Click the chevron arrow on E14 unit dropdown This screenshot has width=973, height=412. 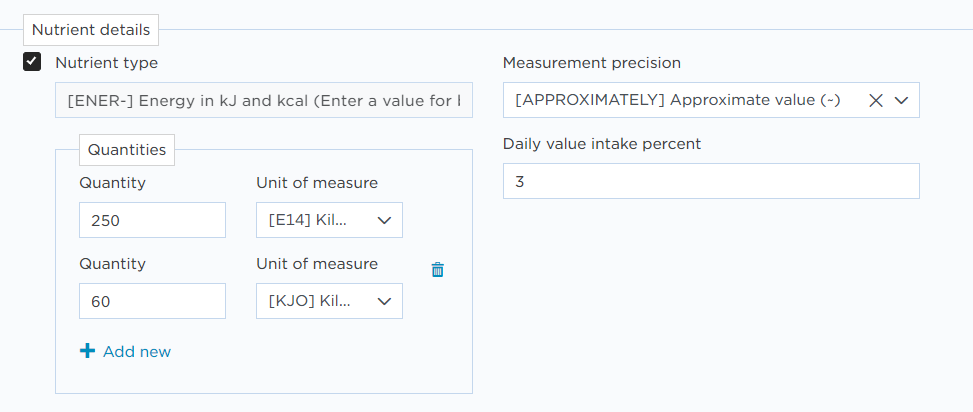tap(384, 220)
